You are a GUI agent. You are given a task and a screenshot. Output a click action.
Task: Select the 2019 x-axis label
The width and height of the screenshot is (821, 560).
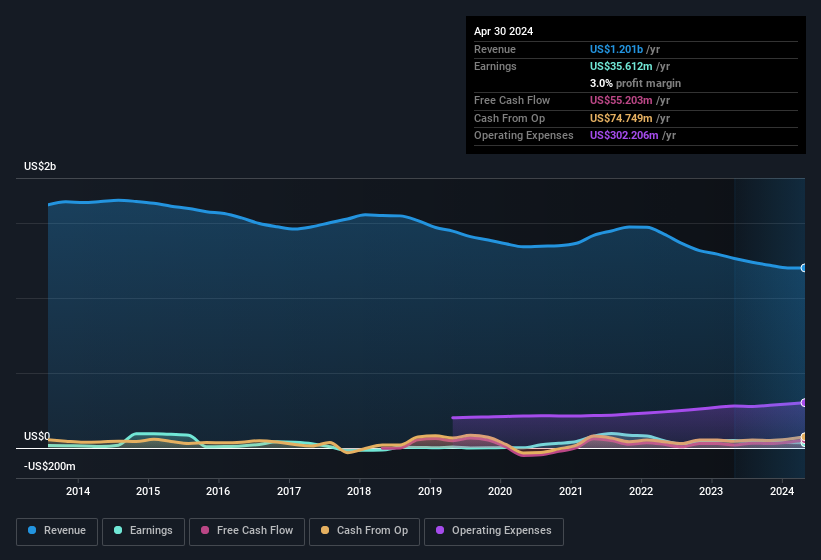(x=430, y=491)
